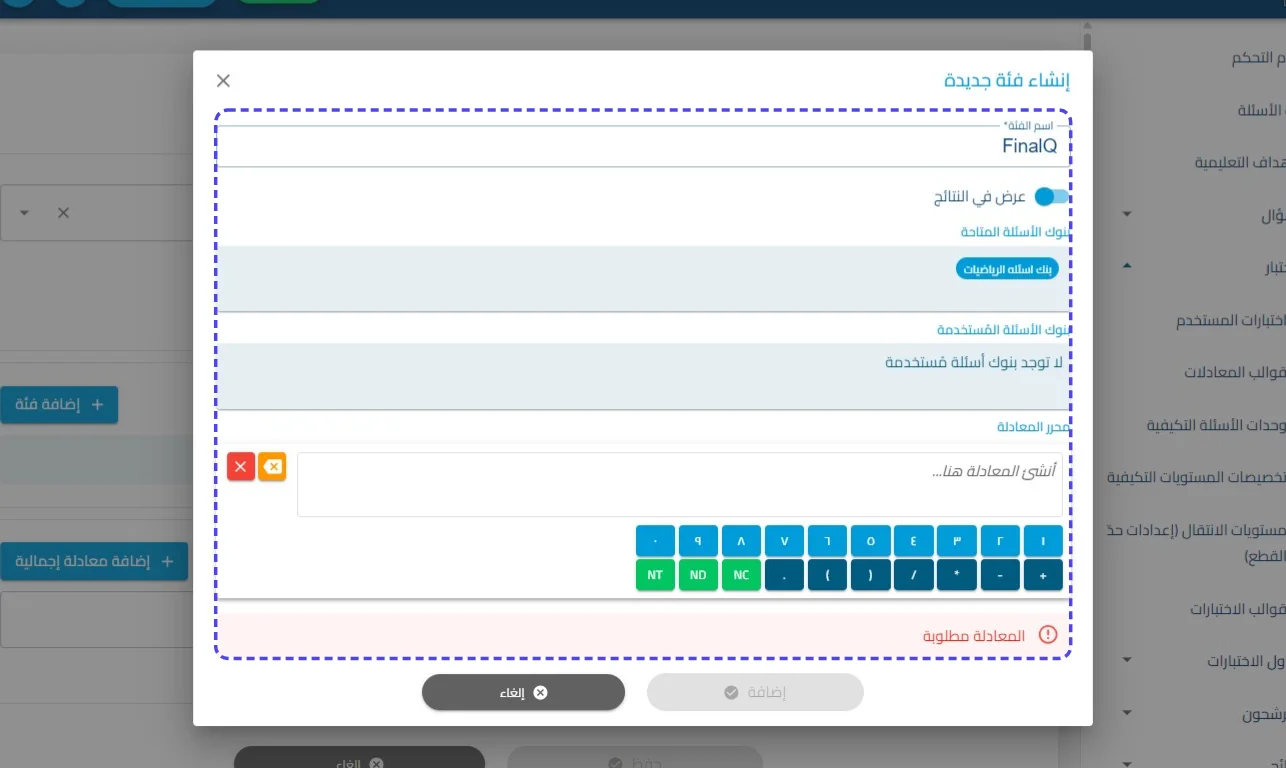This screenshot has width=1286, height=768.
Task: Add the minus operator to the equation
Action: point(1000,575)
